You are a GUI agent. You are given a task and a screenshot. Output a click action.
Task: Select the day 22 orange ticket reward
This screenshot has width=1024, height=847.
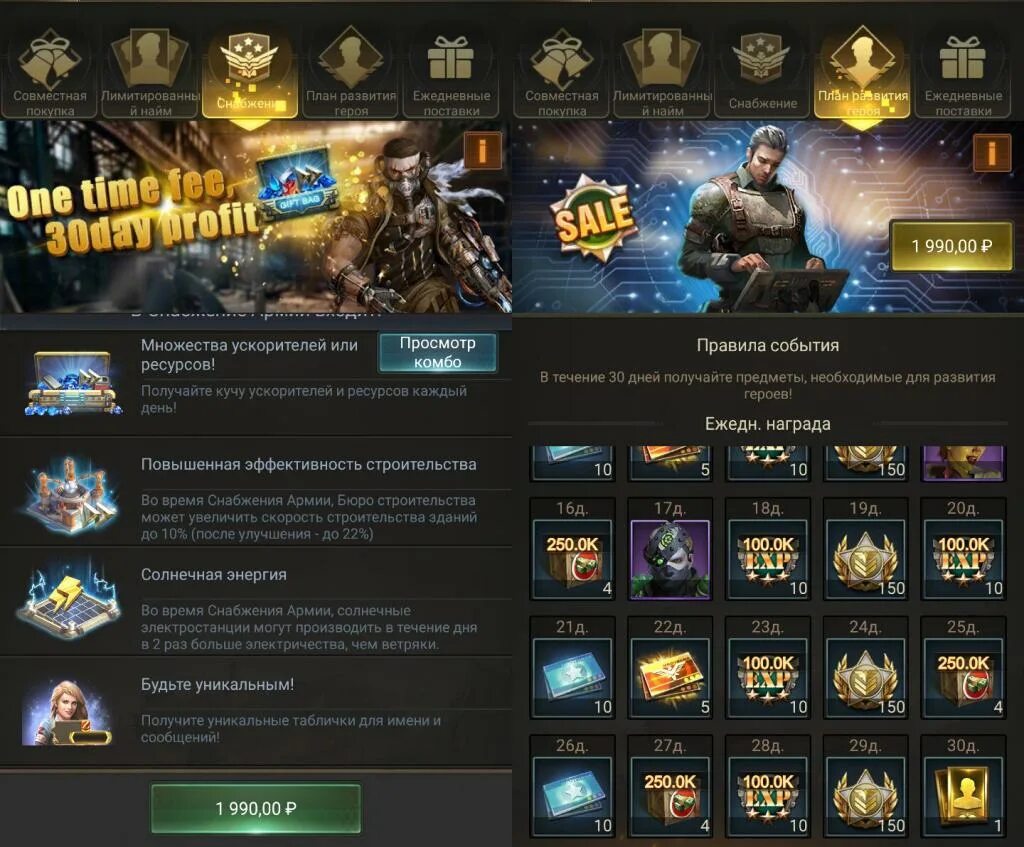pos(669,678)
